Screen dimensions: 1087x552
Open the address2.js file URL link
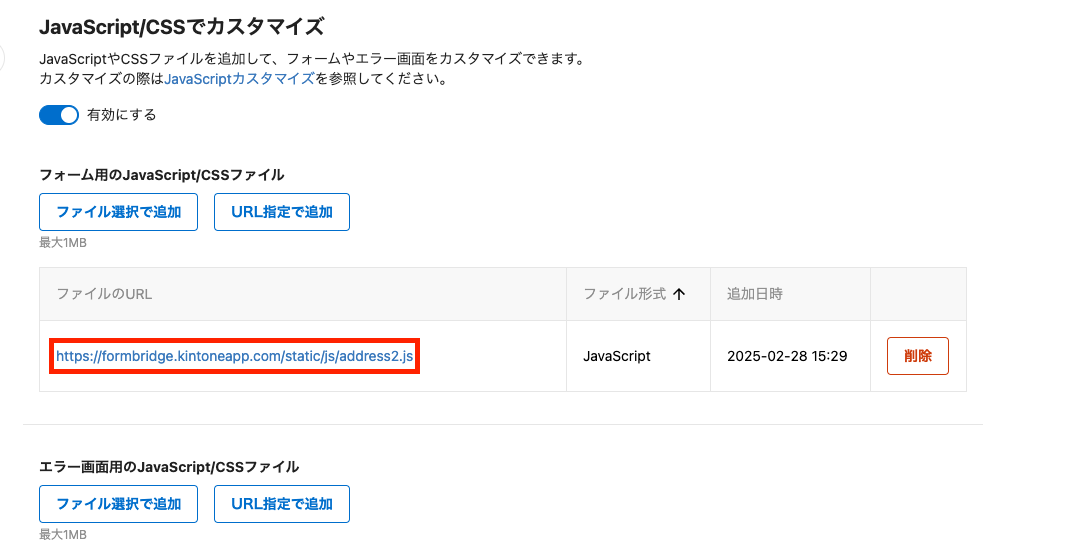234,356
